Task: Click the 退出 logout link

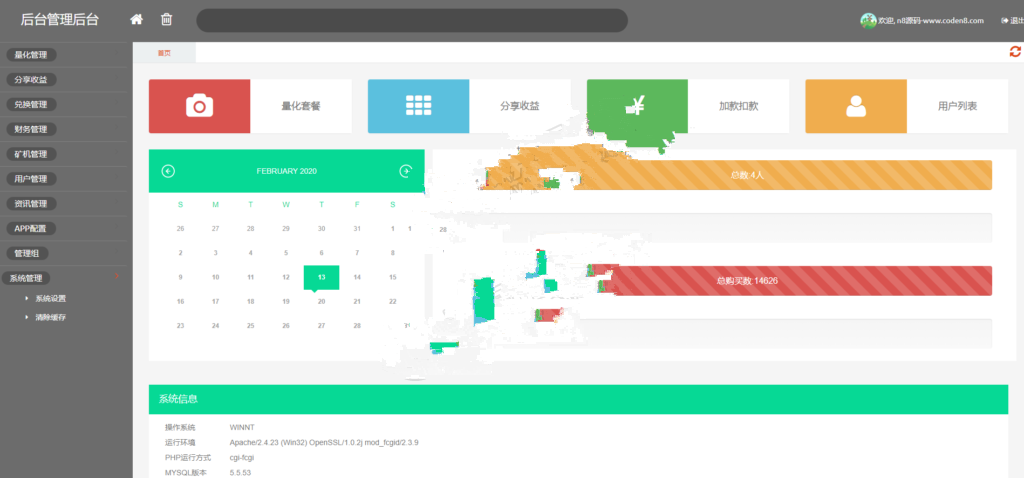Action: click(x=1010, y=21)
